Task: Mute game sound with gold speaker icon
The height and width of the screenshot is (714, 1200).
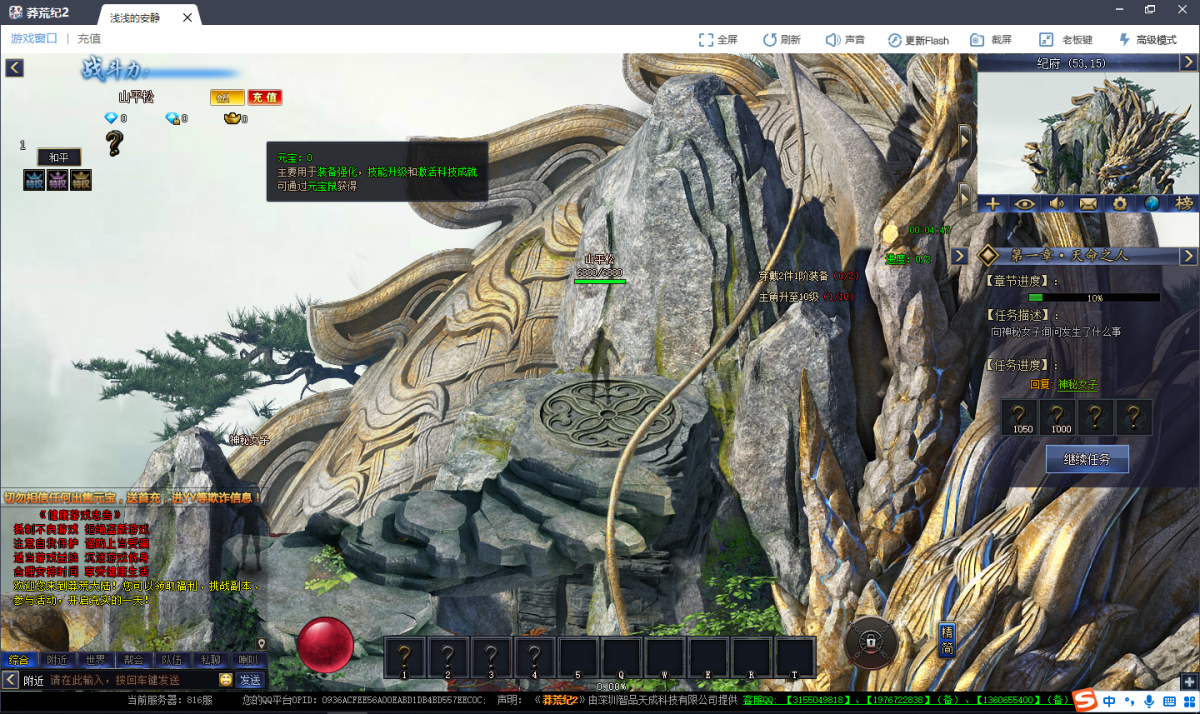Action: click(1056, 203)
